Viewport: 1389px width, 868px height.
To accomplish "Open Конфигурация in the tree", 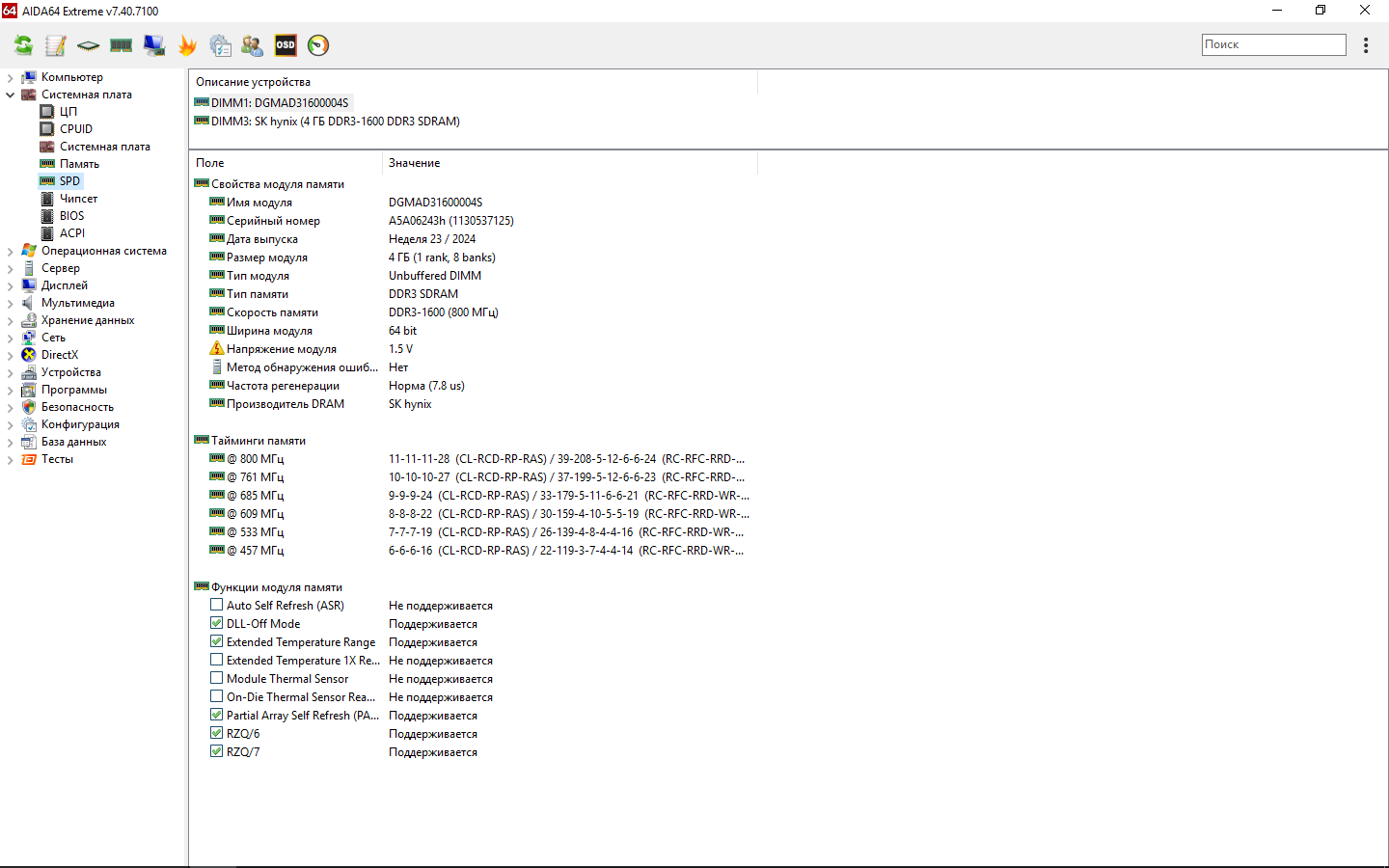I will [80, 424].
